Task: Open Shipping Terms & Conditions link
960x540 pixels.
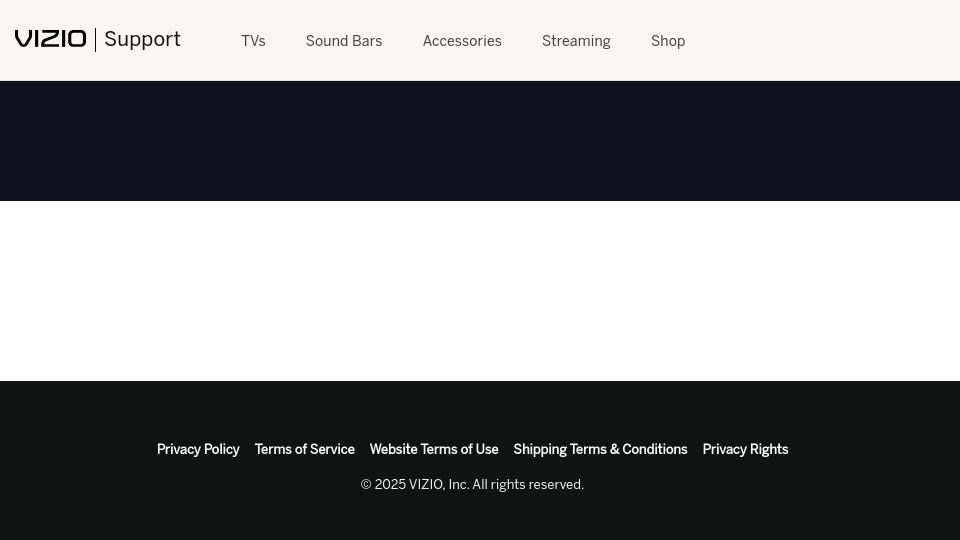Action: click(x=600, y=449)
